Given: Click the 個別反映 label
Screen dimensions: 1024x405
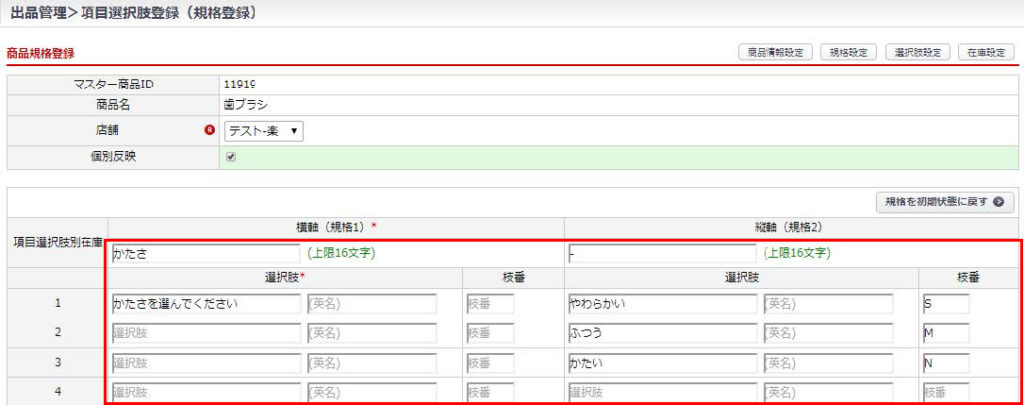Looking at the screenshot, I should 114,157.
